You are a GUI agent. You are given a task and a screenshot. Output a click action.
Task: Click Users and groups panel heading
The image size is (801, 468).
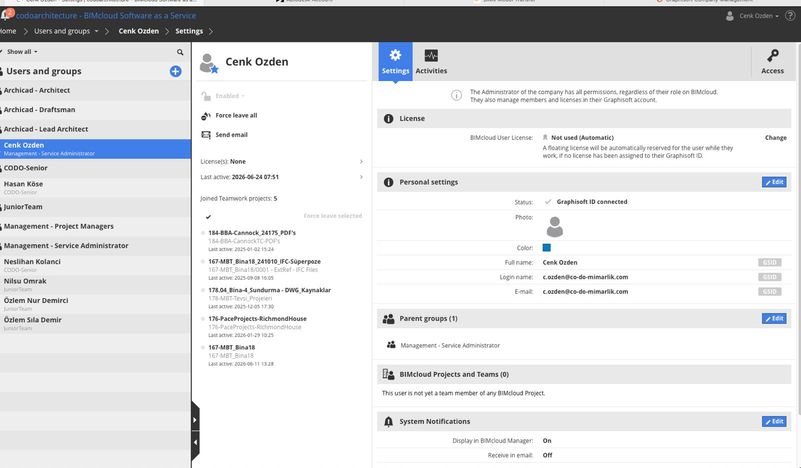(43, 72)
